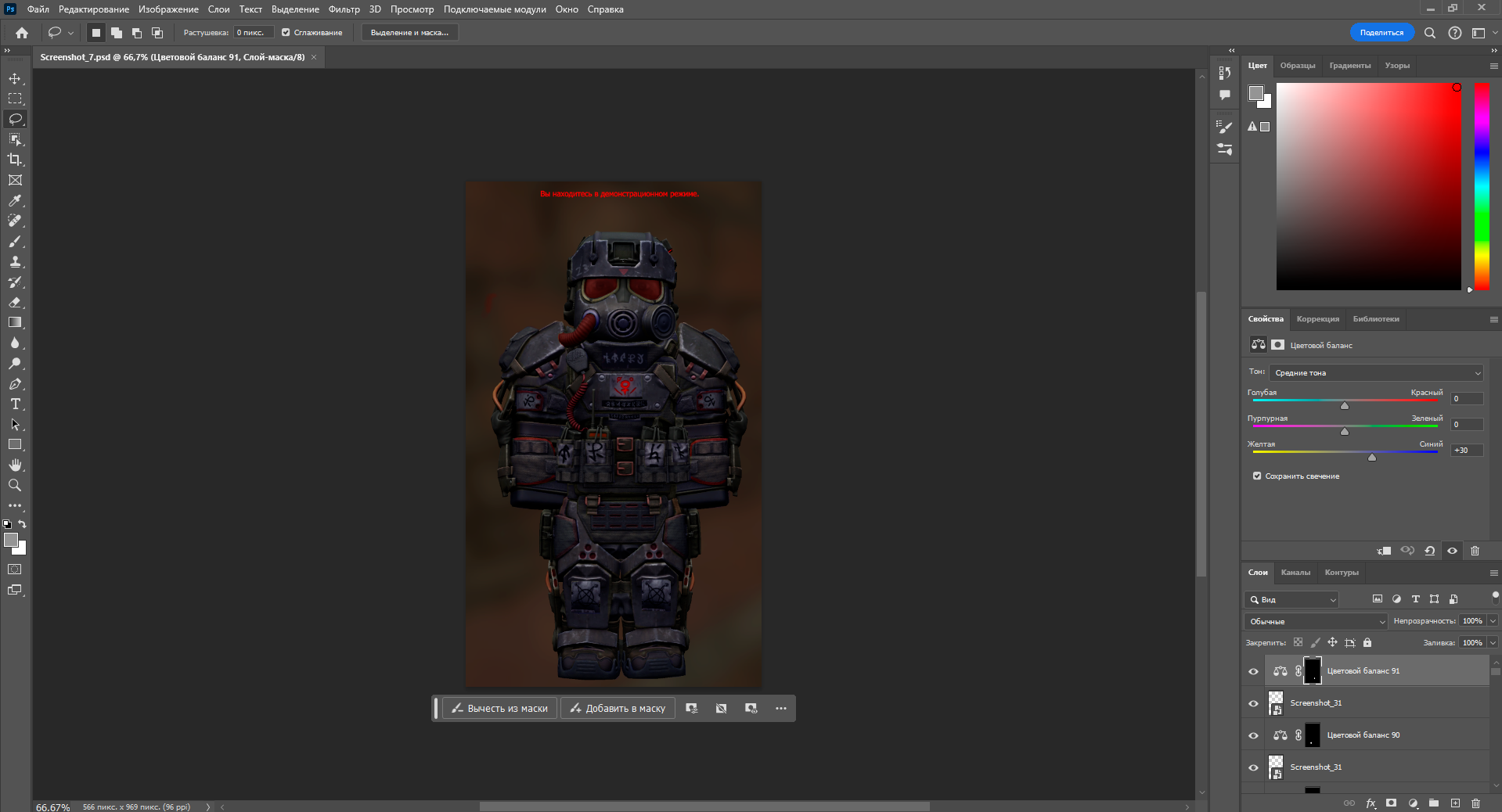
Task: Click the foreground color swatch in Color panel
Action: click(1256, 93)
